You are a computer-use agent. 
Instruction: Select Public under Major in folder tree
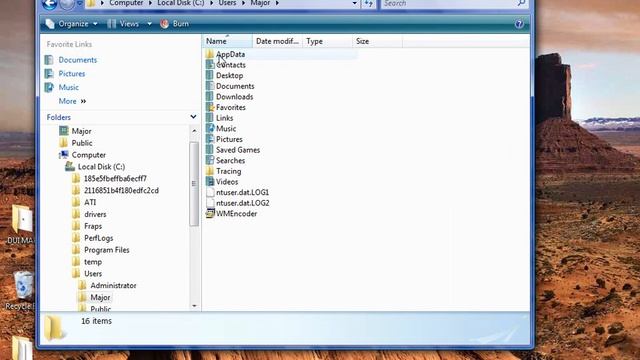click(x=82, y=143)
